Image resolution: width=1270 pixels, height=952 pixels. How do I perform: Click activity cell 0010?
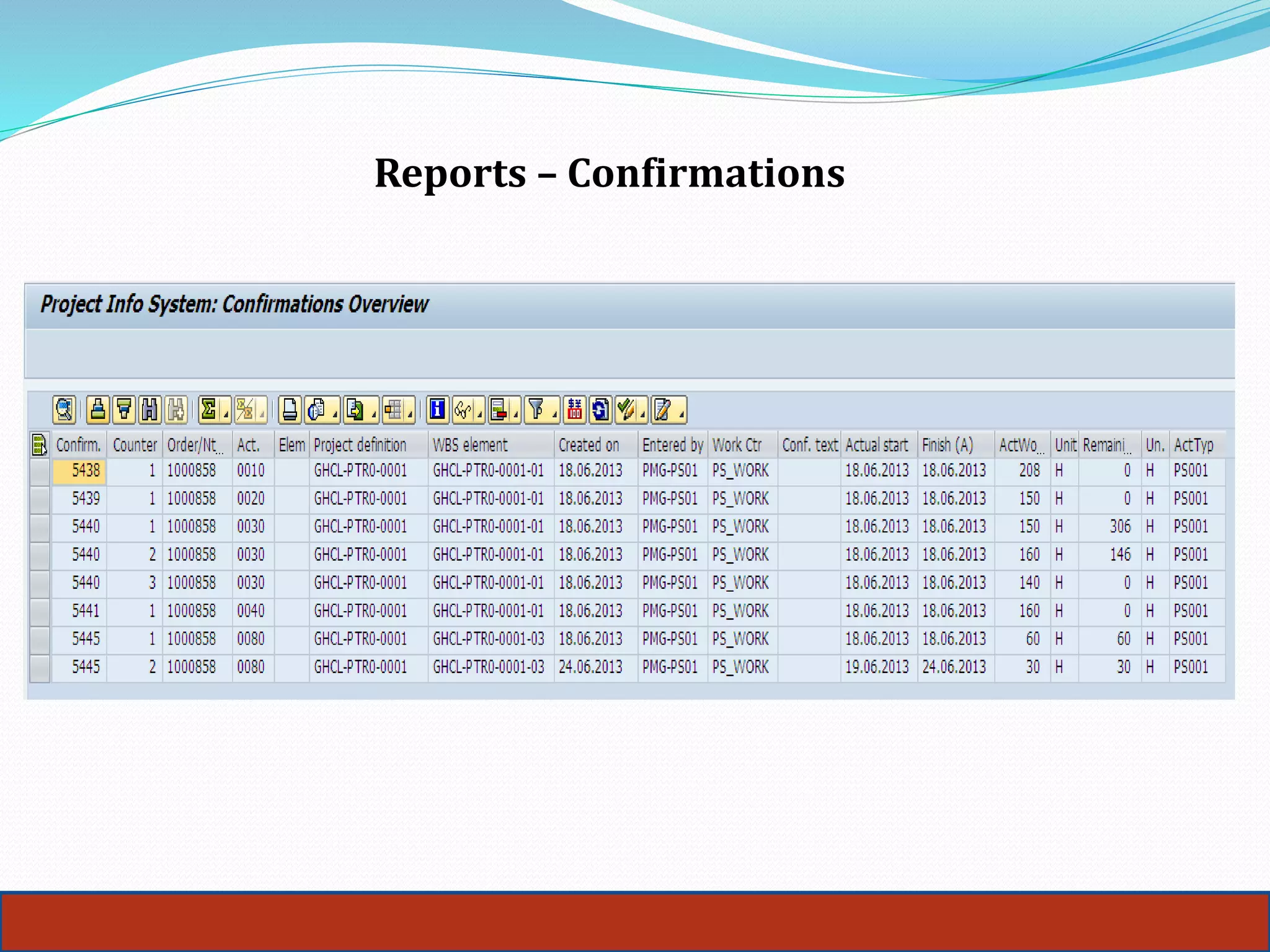click(x=251, y=471)
